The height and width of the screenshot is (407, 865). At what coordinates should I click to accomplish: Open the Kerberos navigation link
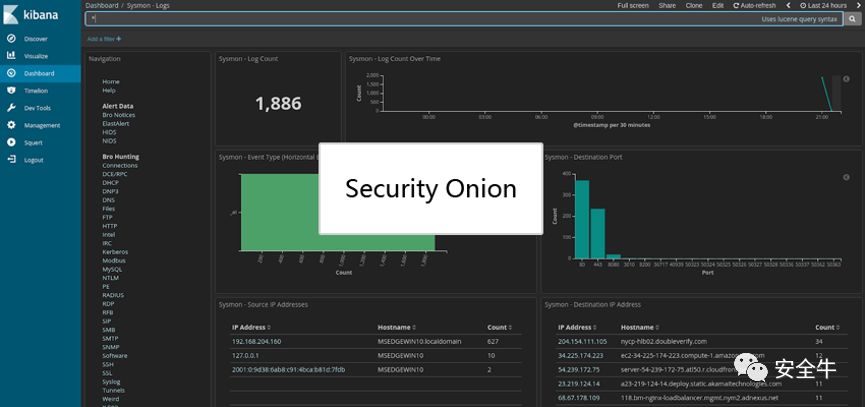pyautogui.click(x=115, y=252)
